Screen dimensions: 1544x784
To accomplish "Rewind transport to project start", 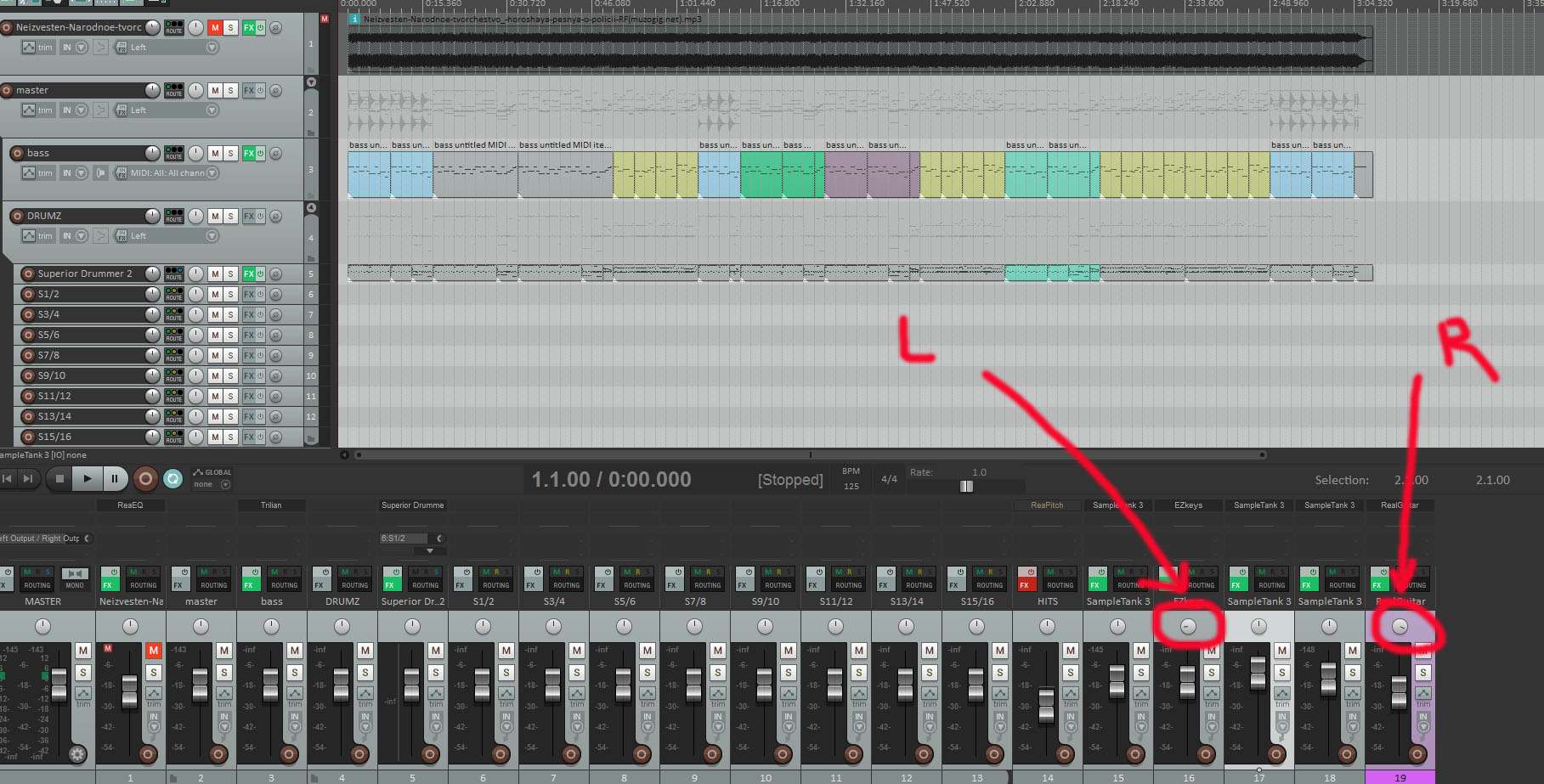I will 8,479.
